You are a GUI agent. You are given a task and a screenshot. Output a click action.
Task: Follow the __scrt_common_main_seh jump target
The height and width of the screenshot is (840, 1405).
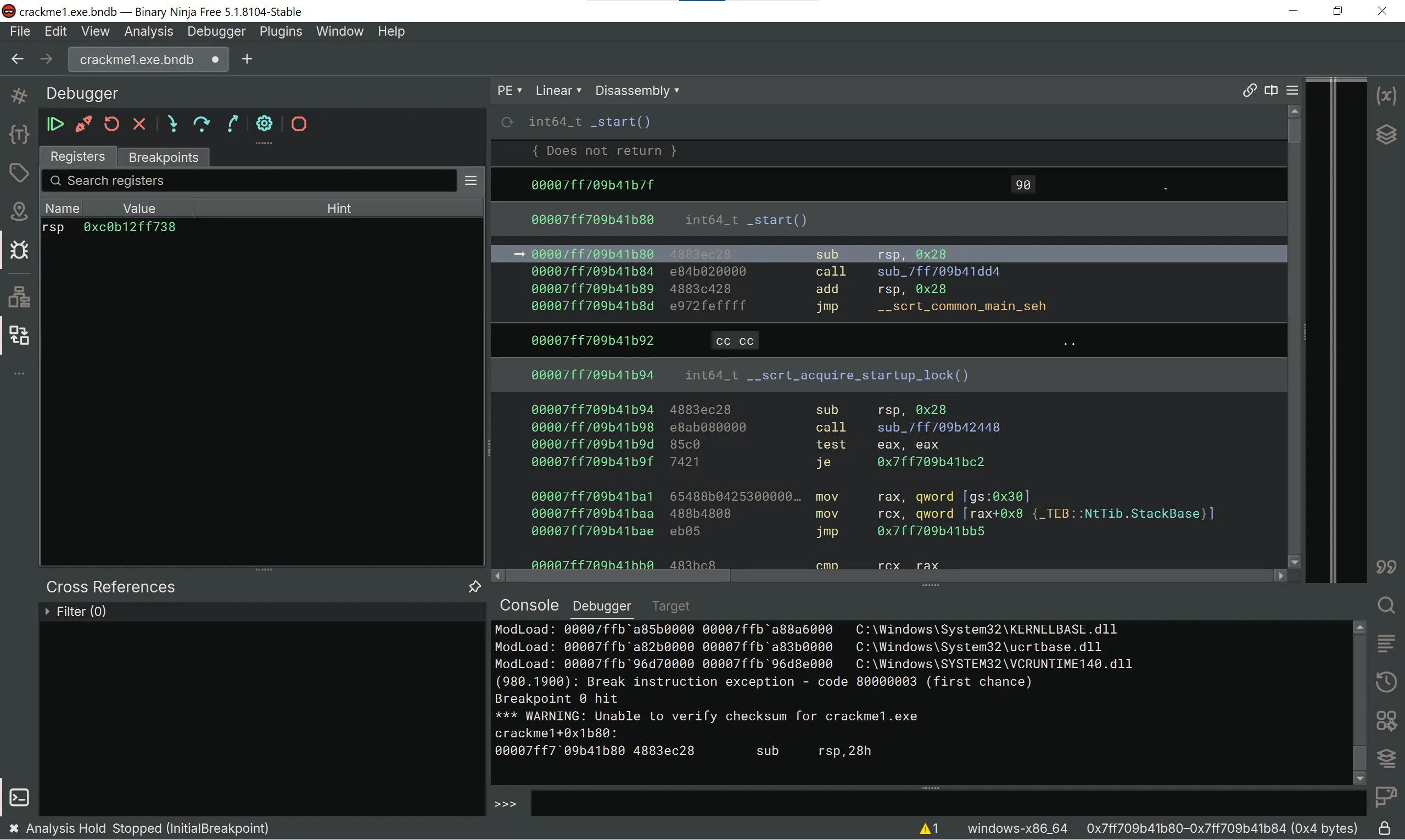point(961,306)
